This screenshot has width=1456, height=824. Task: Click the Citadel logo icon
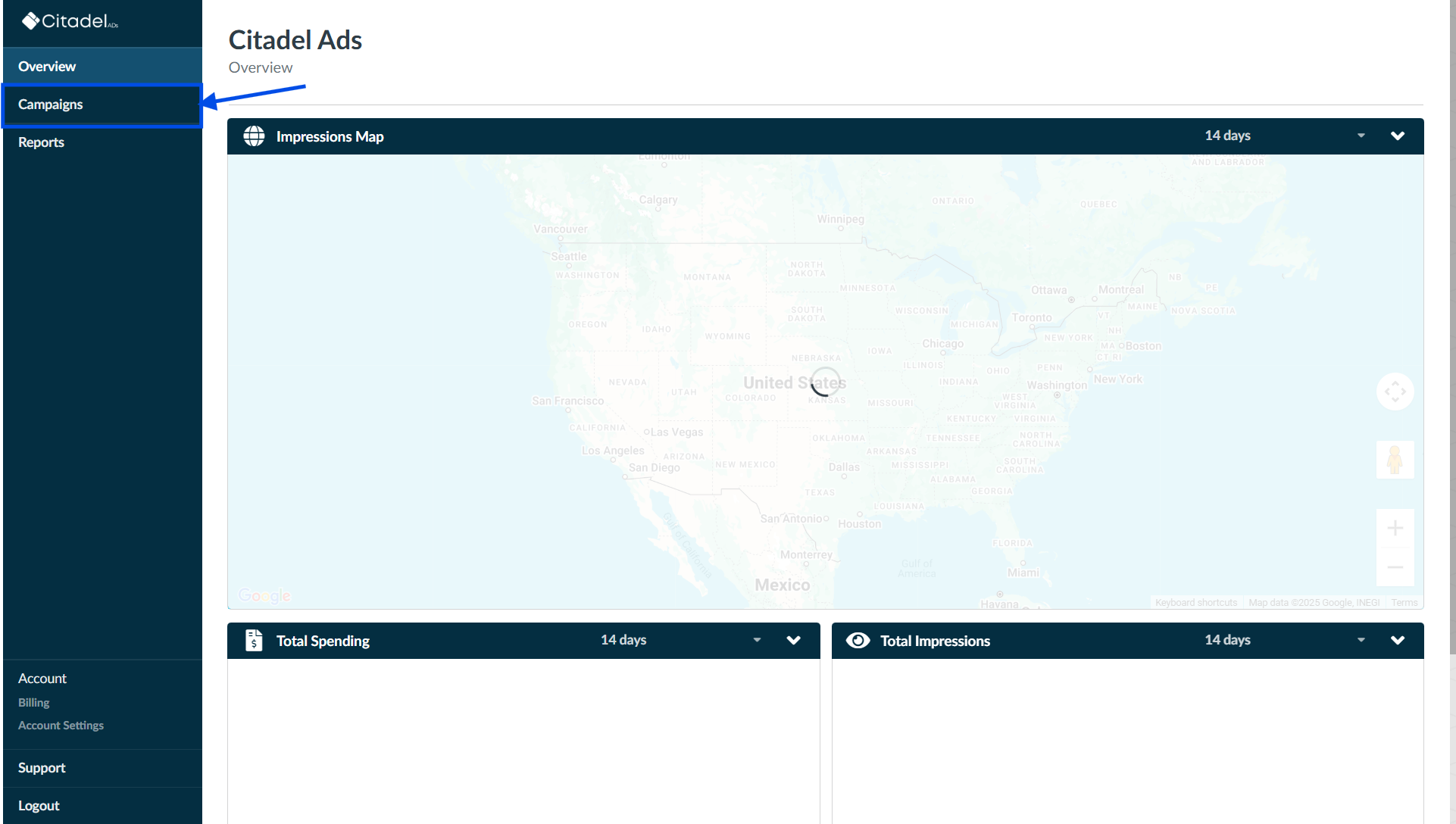[30, 21]
